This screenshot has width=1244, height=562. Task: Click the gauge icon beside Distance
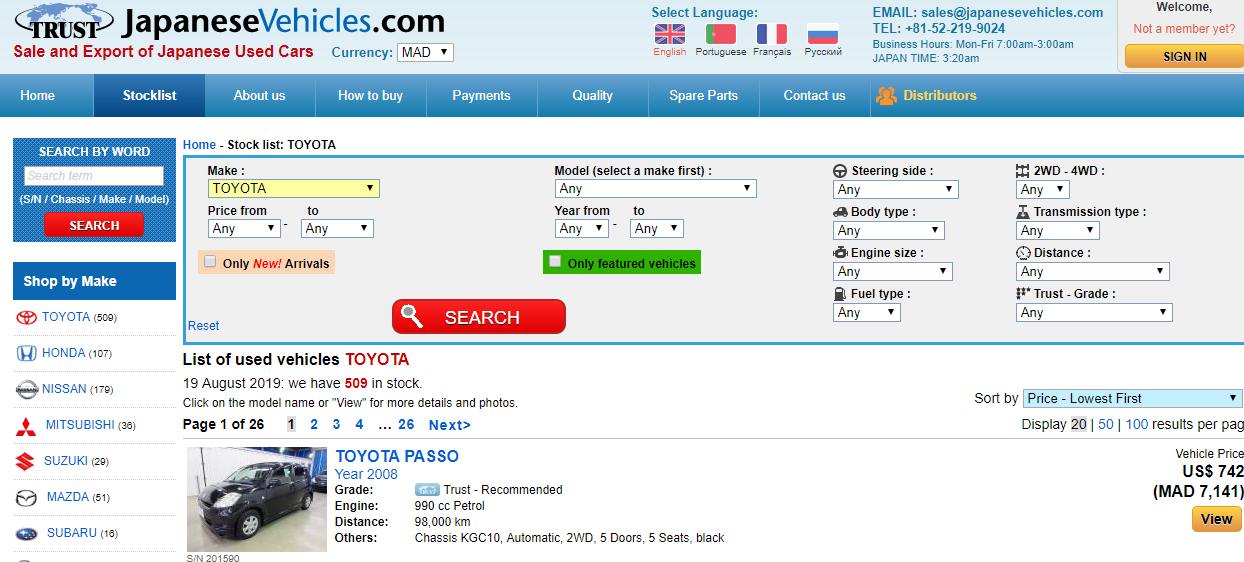point(1023,253)
